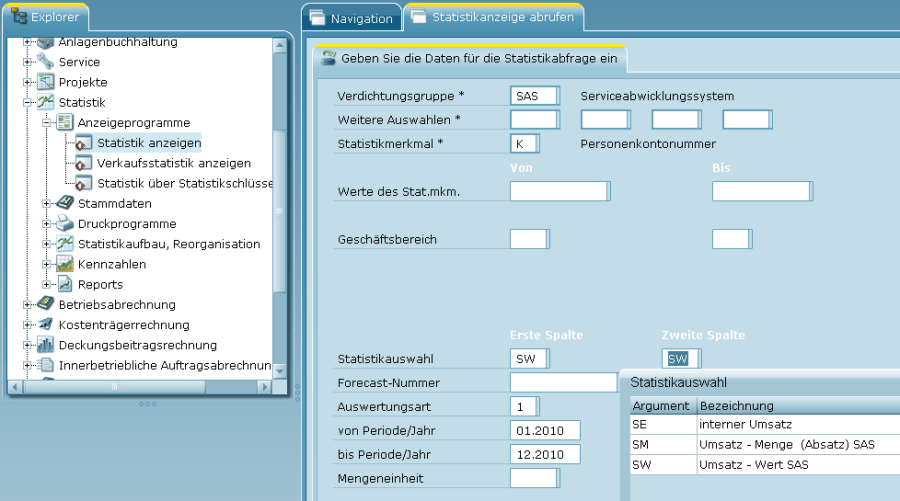Viewport: 900px width, 501px height.
Task: Click the Betriebsabrechnung icon
Action: 45,304
